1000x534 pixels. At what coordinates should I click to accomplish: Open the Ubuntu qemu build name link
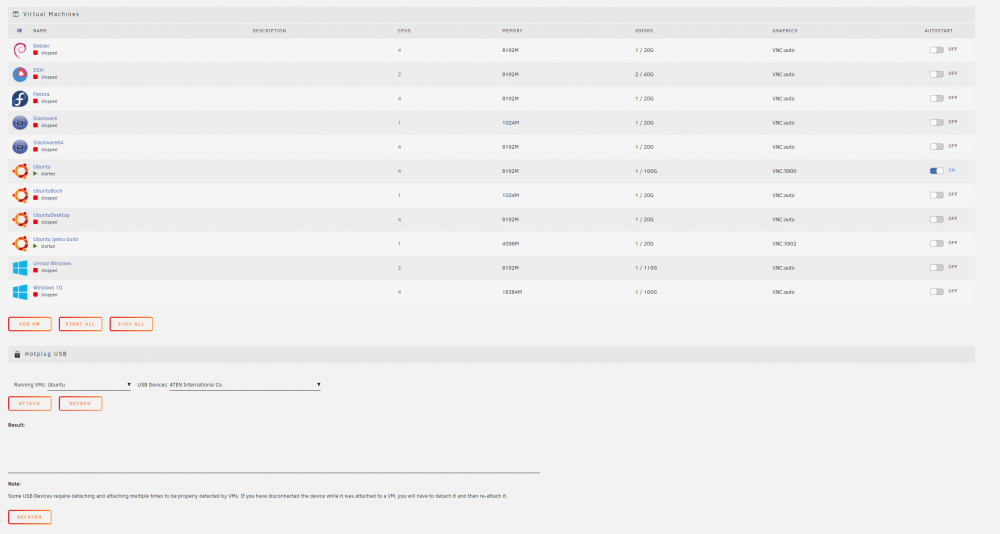click(x=55, y=239)
